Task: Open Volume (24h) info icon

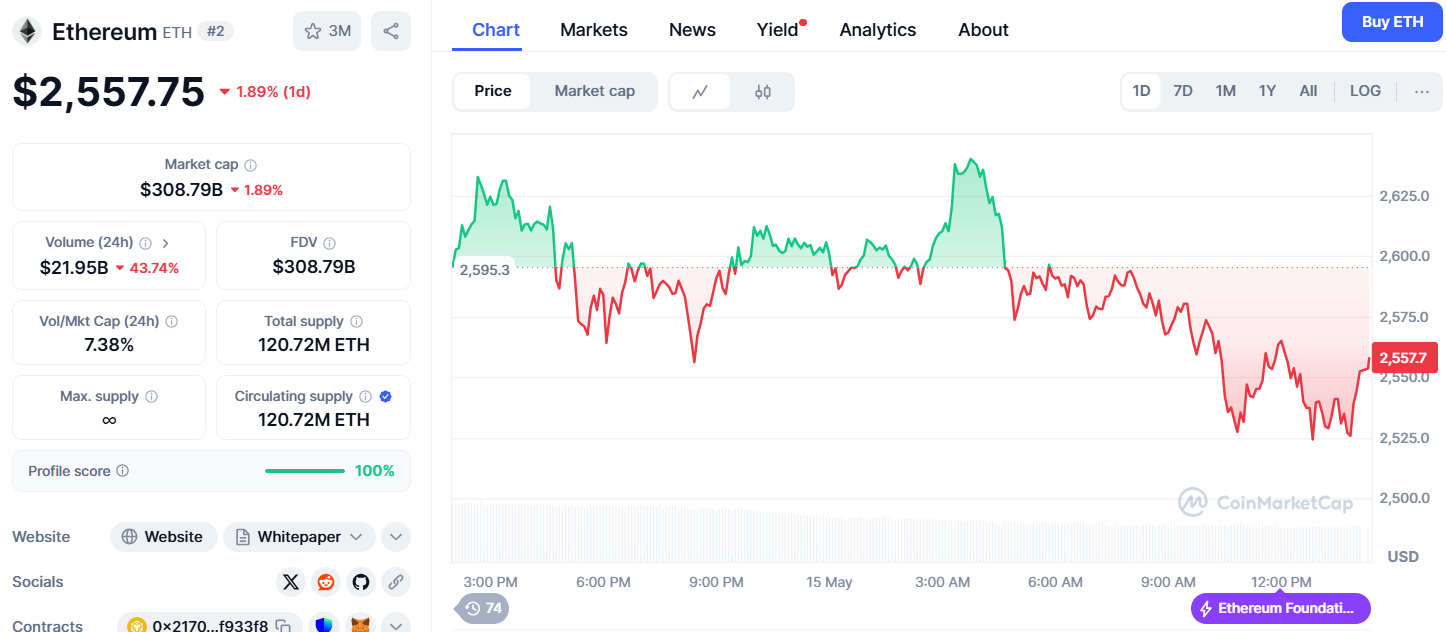Action: (x=146, y=243)
